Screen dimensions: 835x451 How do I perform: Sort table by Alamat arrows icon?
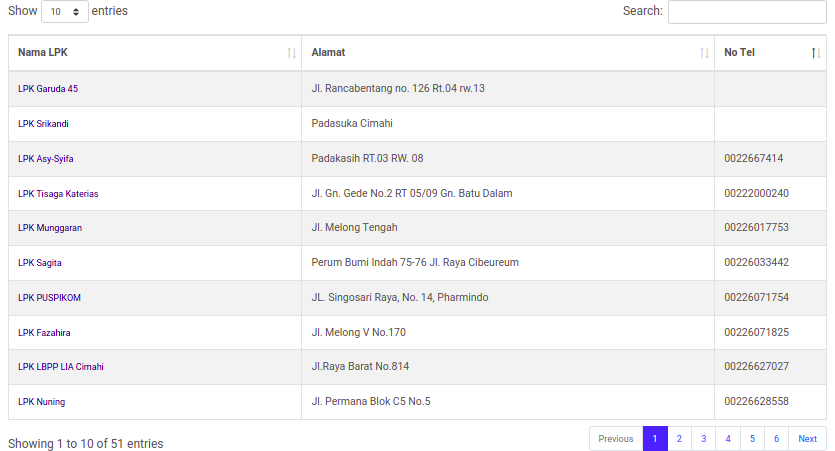704,53
